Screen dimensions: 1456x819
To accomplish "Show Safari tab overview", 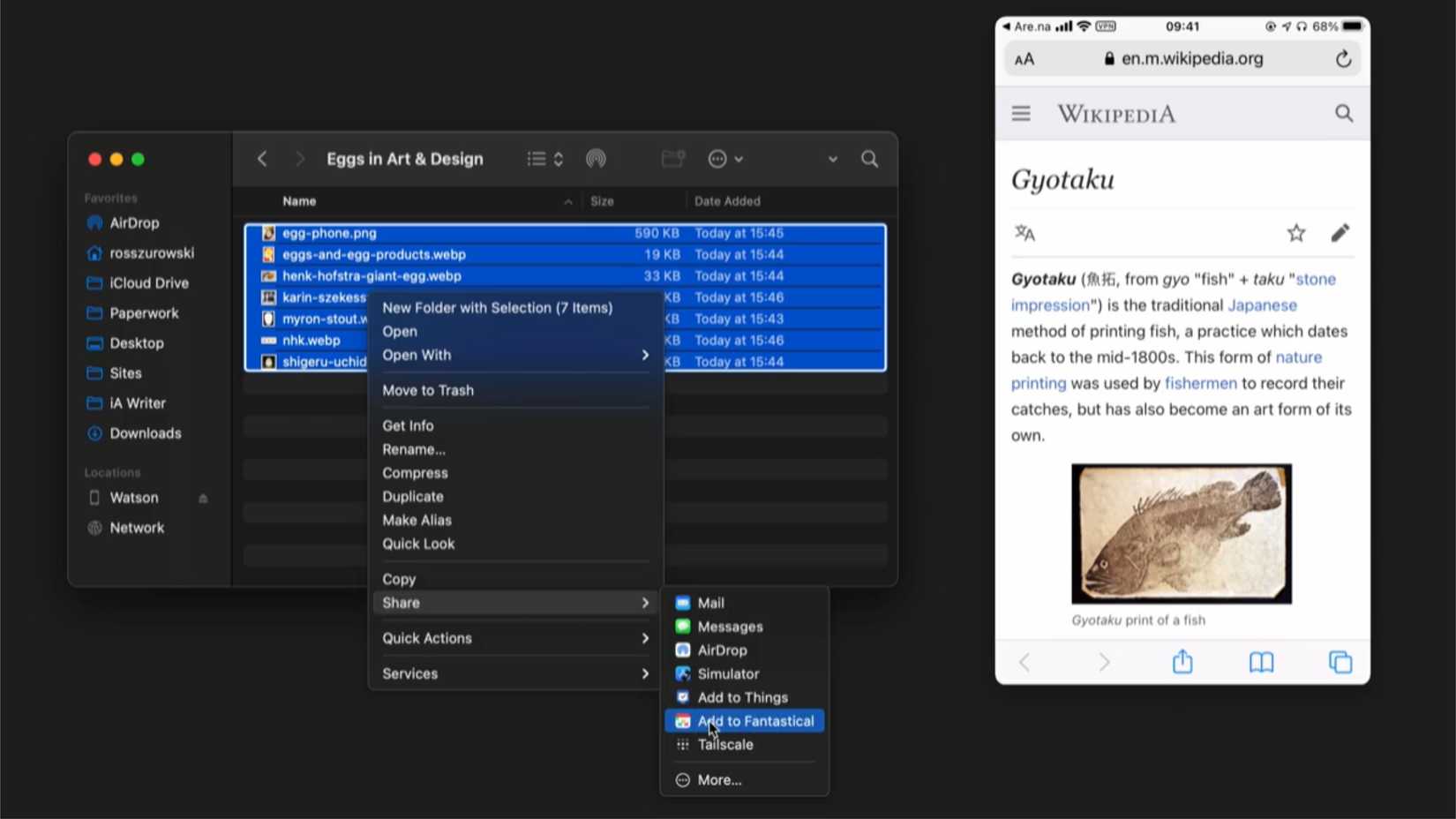I will click(x=1339, y=661).
